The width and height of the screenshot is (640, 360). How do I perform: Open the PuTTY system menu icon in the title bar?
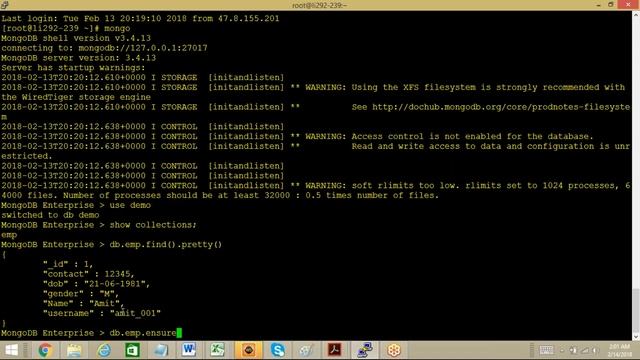tap(5, 5)
